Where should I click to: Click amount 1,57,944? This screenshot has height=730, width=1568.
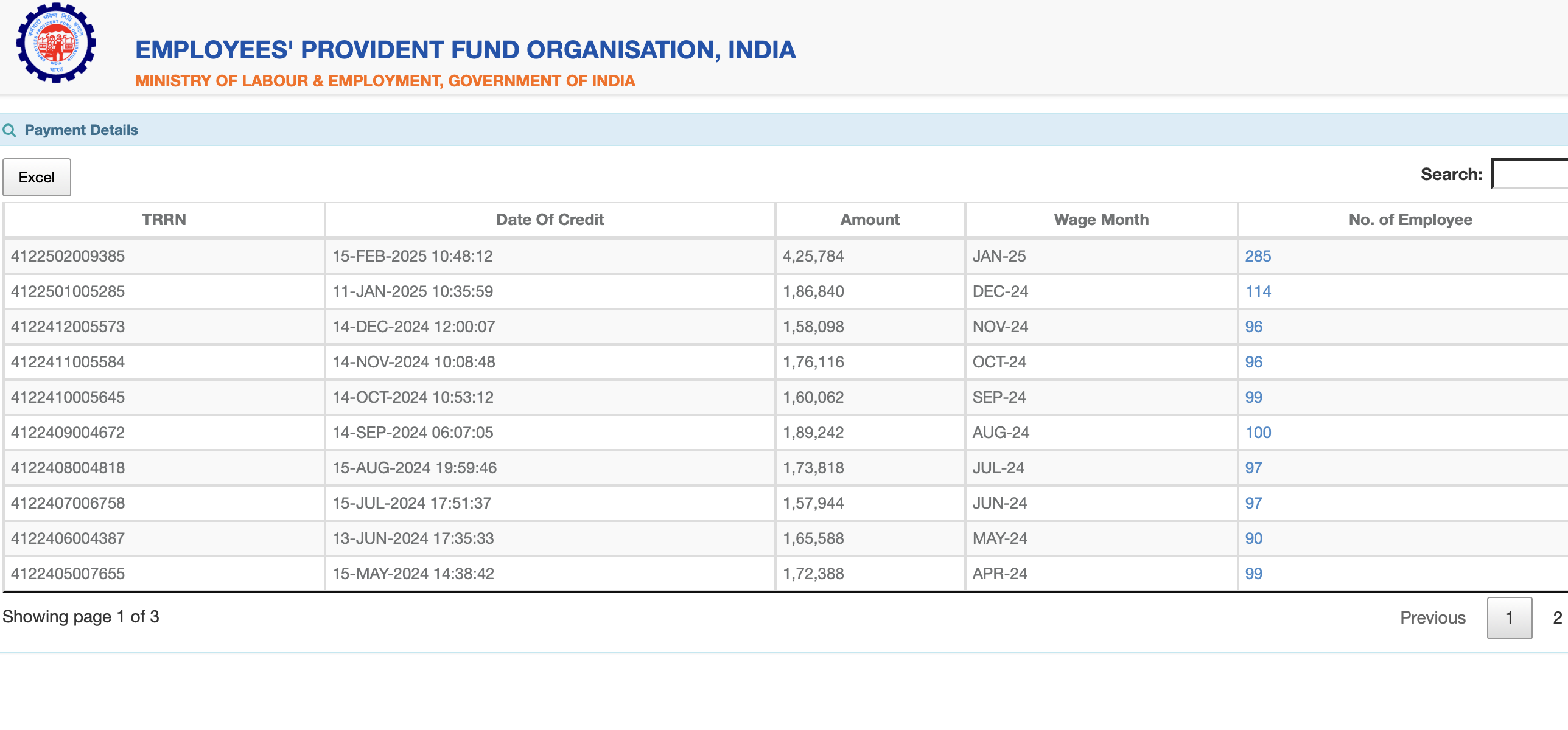coord(813,503)
